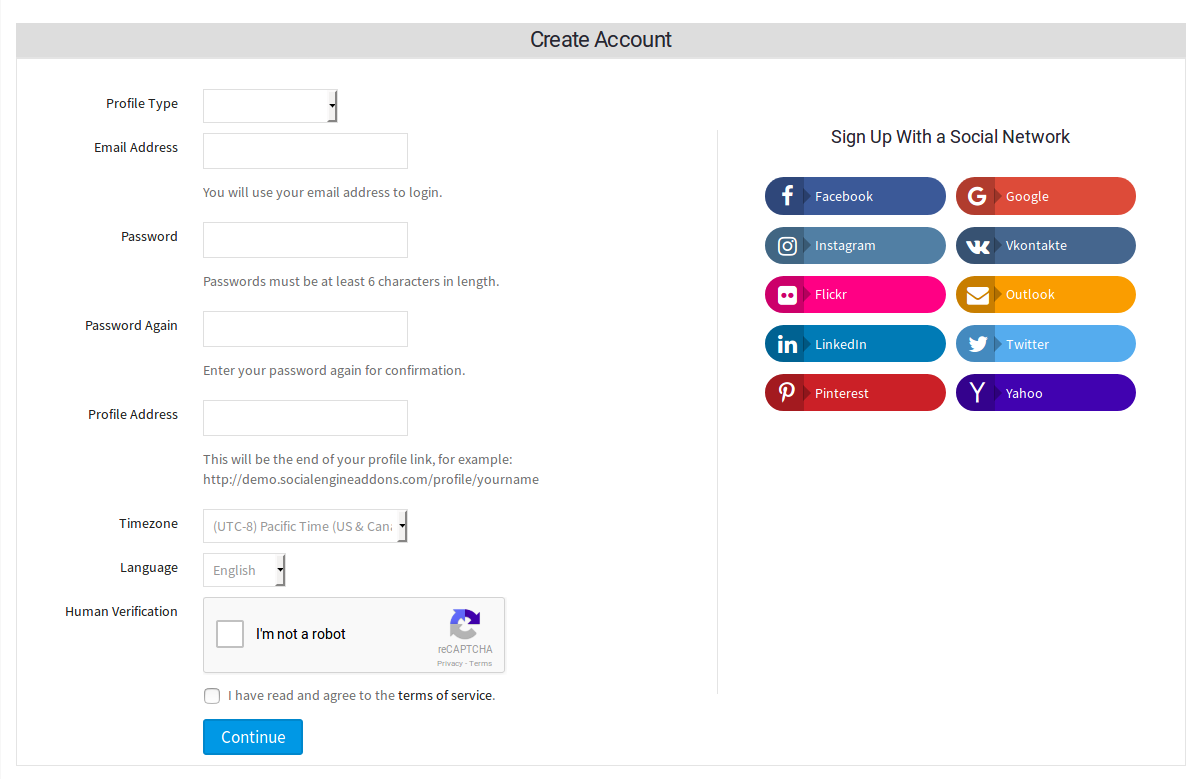The height and width of the screenshot is (779, 1201).
Task: Focus the Email Address input field
Action: click(x=305, y=151)
